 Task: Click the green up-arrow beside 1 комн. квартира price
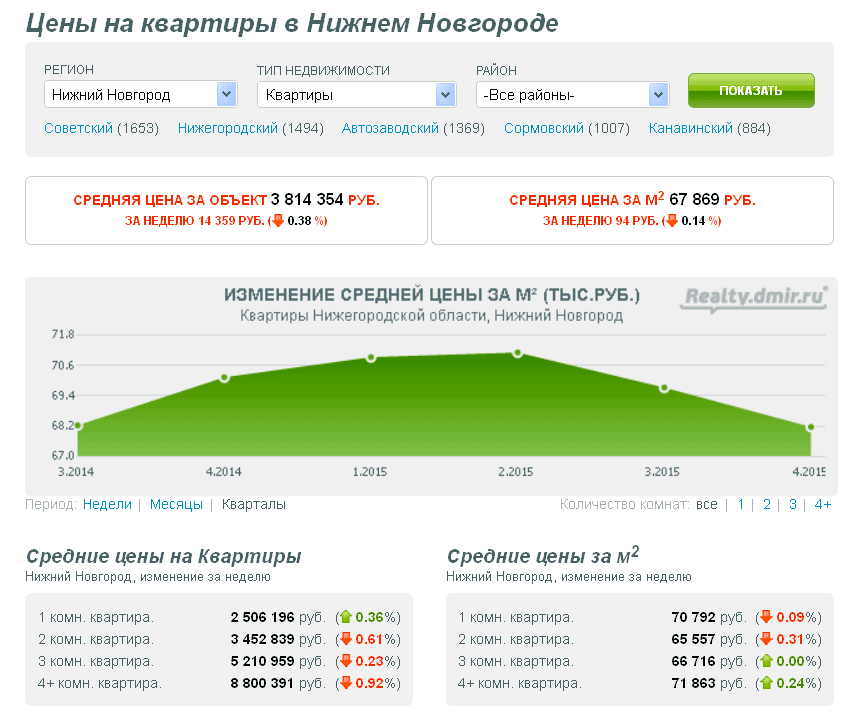coord(348,618)
